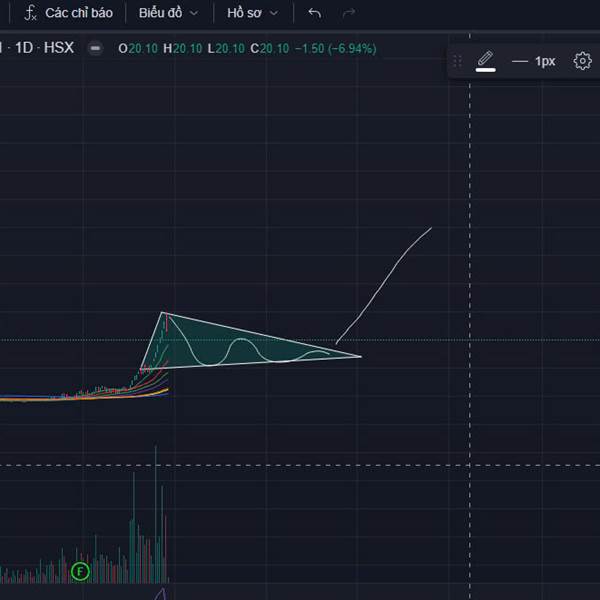Grab the drawing toolbar drag handle

coord(457,61)
